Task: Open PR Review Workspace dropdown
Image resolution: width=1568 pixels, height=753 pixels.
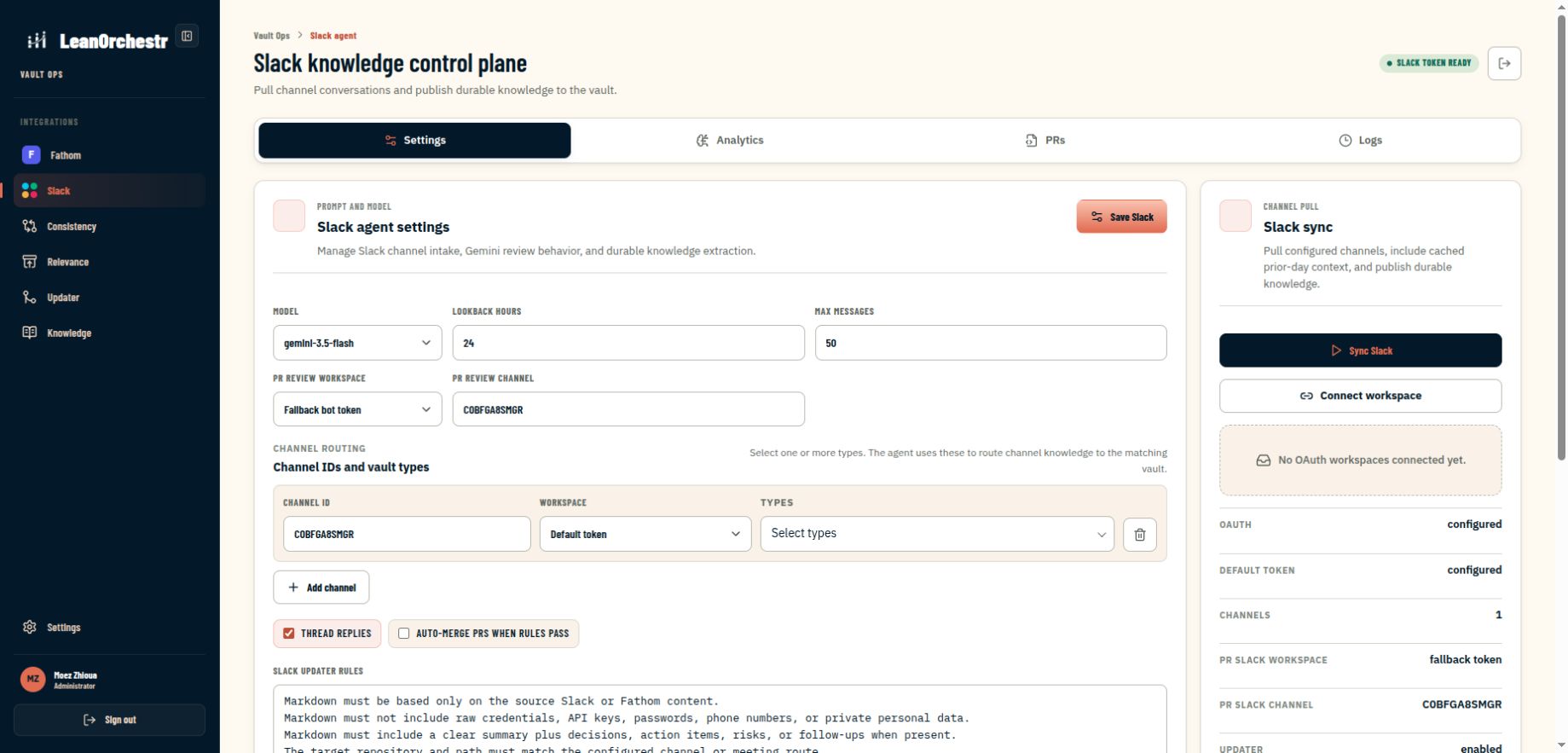Action: tap(357, 409)
